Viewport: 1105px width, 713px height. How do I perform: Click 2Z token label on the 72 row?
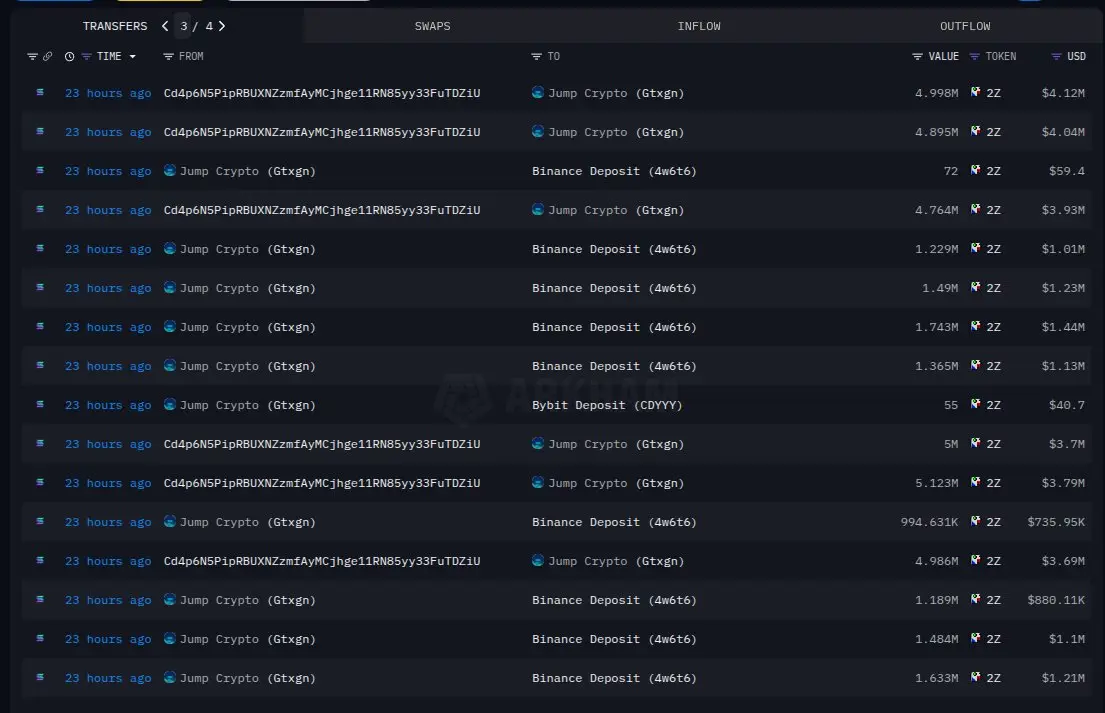click(x=993, y=170)
